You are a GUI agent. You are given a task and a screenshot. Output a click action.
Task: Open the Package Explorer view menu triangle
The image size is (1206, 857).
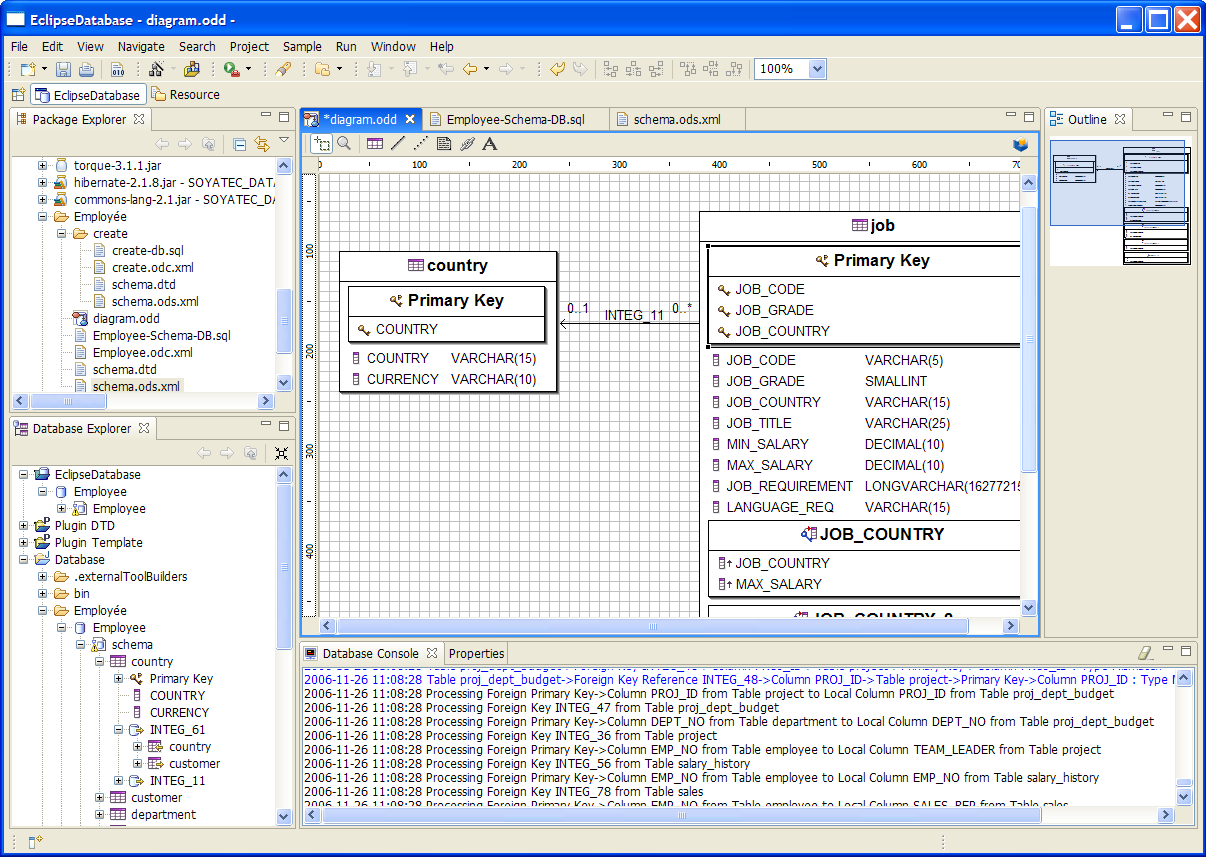[x=284, y=141]
